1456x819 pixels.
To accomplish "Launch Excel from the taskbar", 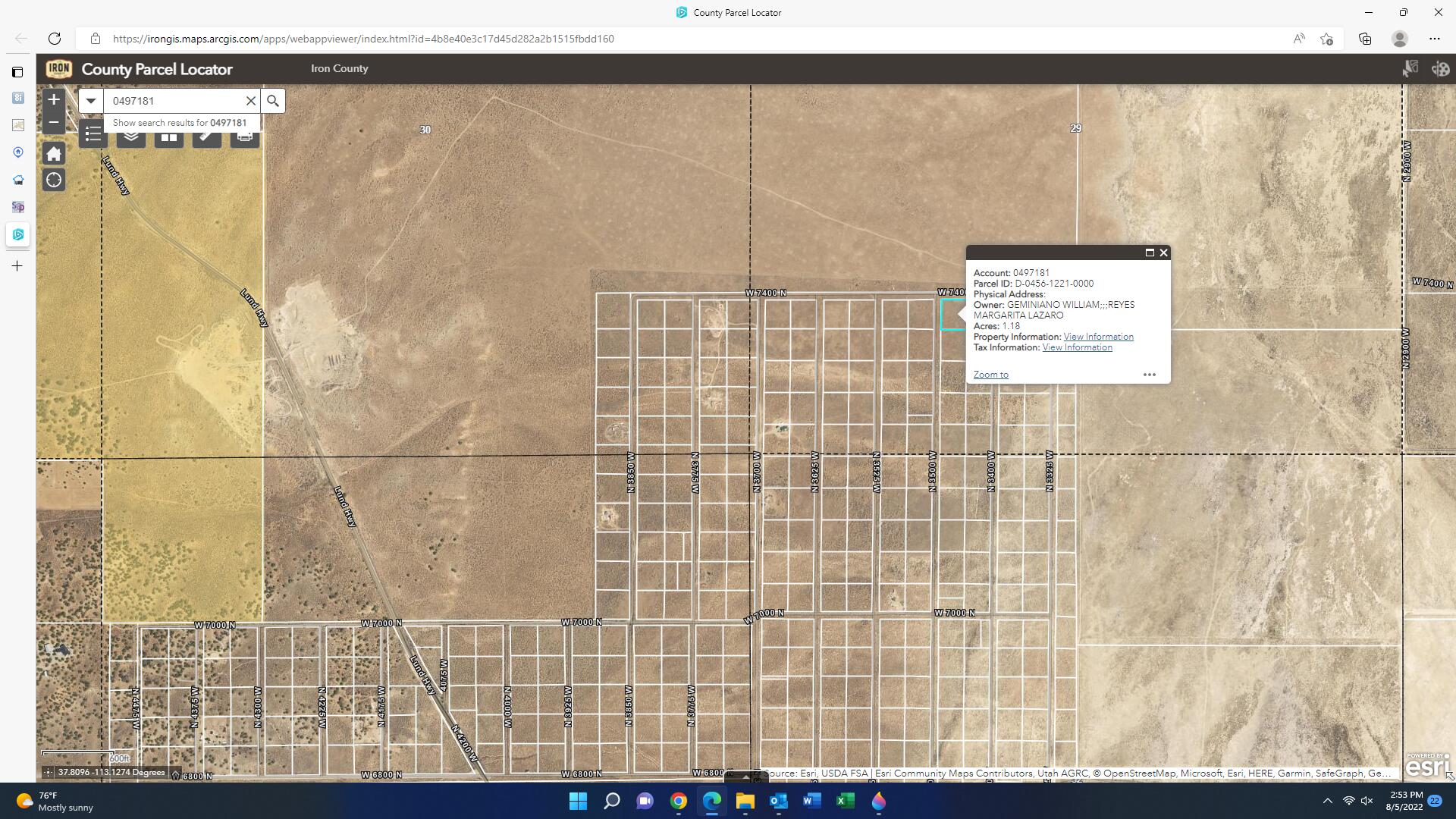I will [x=846, y=801].
